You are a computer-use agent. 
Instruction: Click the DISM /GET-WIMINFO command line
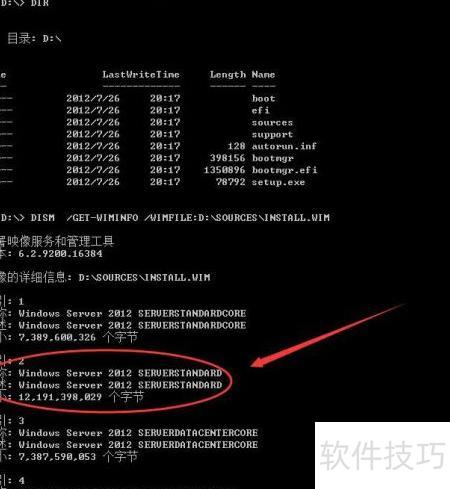coord(165,218)
